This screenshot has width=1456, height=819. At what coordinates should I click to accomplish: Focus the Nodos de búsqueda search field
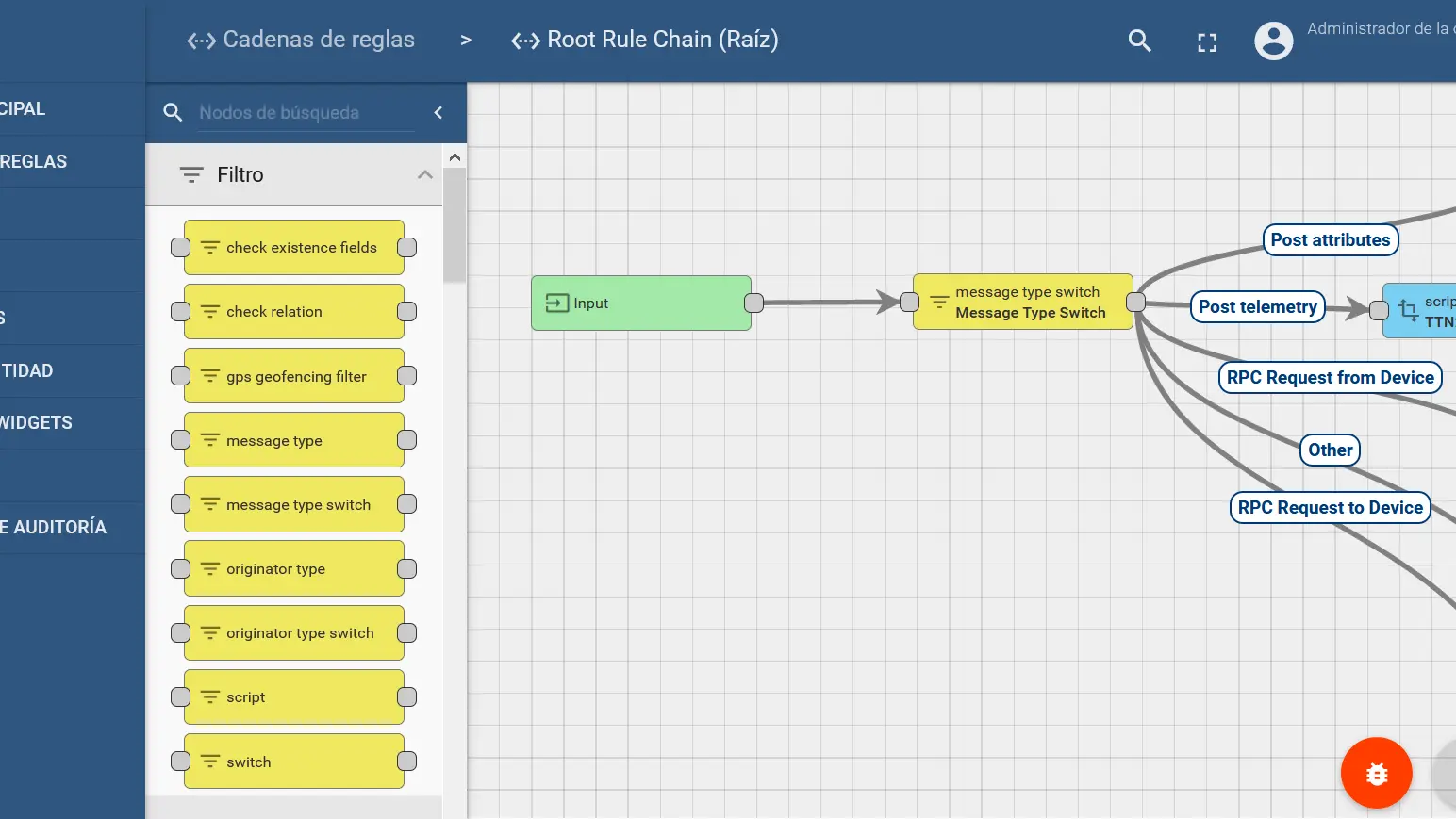(x=306, y=113)
